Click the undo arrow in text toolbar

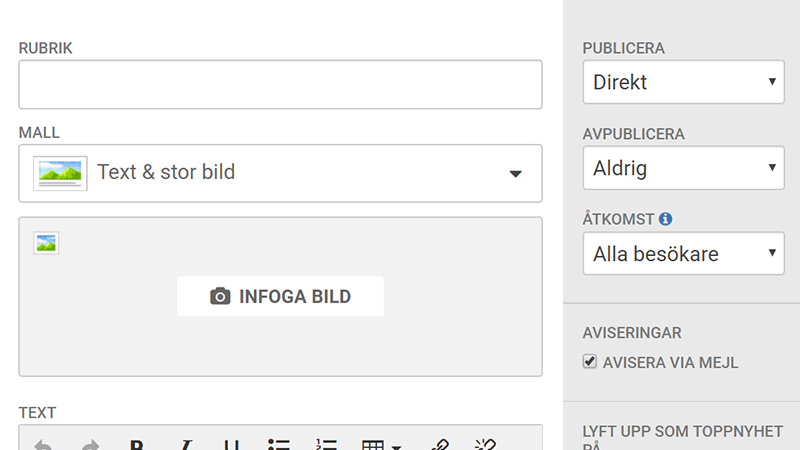(x=42, y=446)
